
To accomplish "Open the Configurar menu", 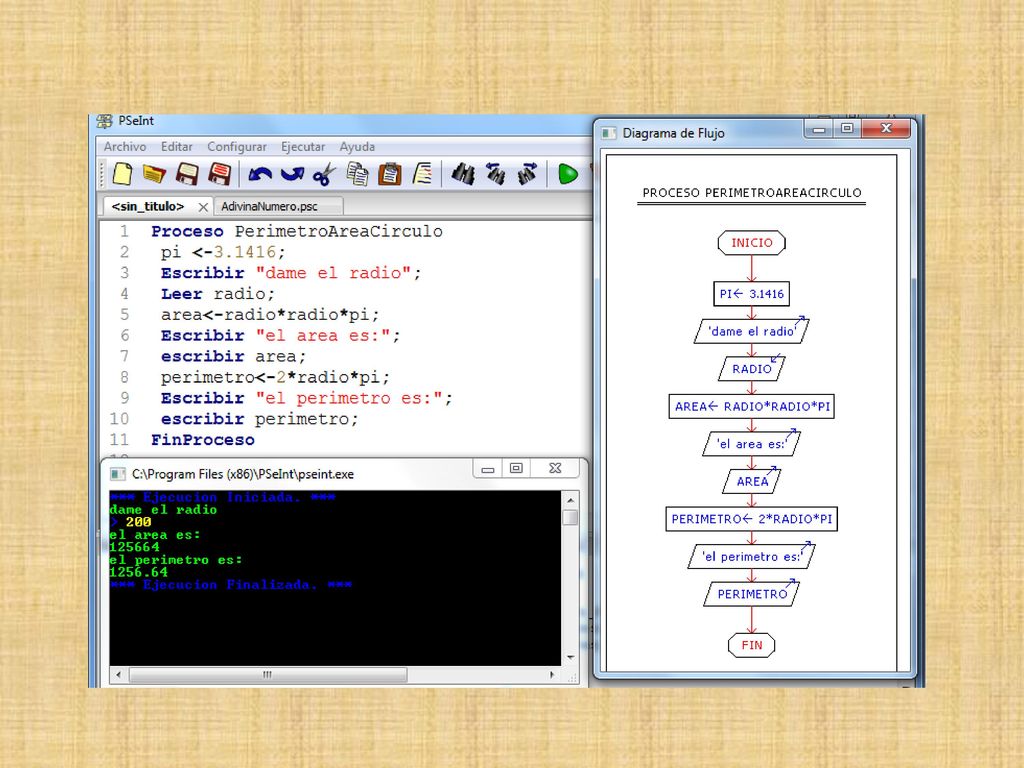I will click(236, 147).
